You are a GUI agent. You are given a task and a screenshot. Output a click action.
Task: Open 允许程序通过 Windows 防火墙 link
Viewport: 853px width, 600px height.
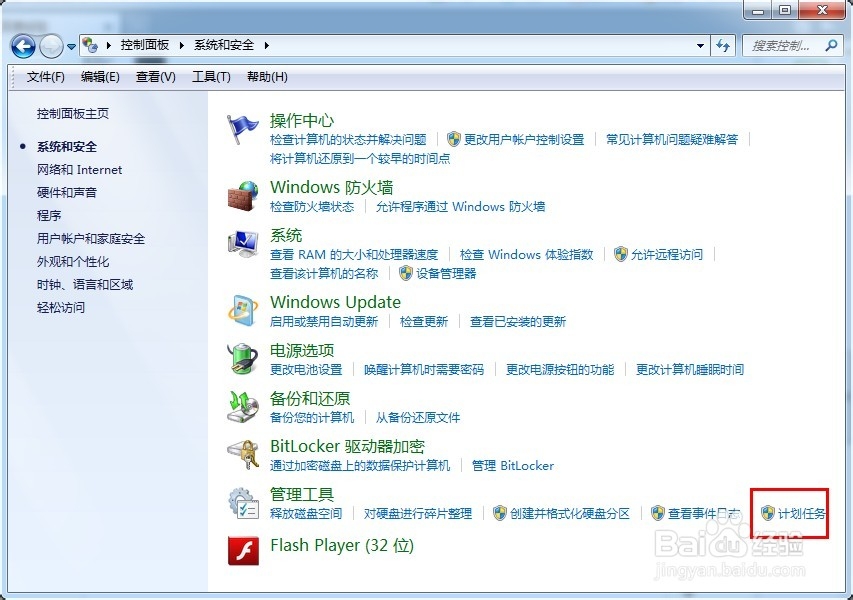click(460, 207)
